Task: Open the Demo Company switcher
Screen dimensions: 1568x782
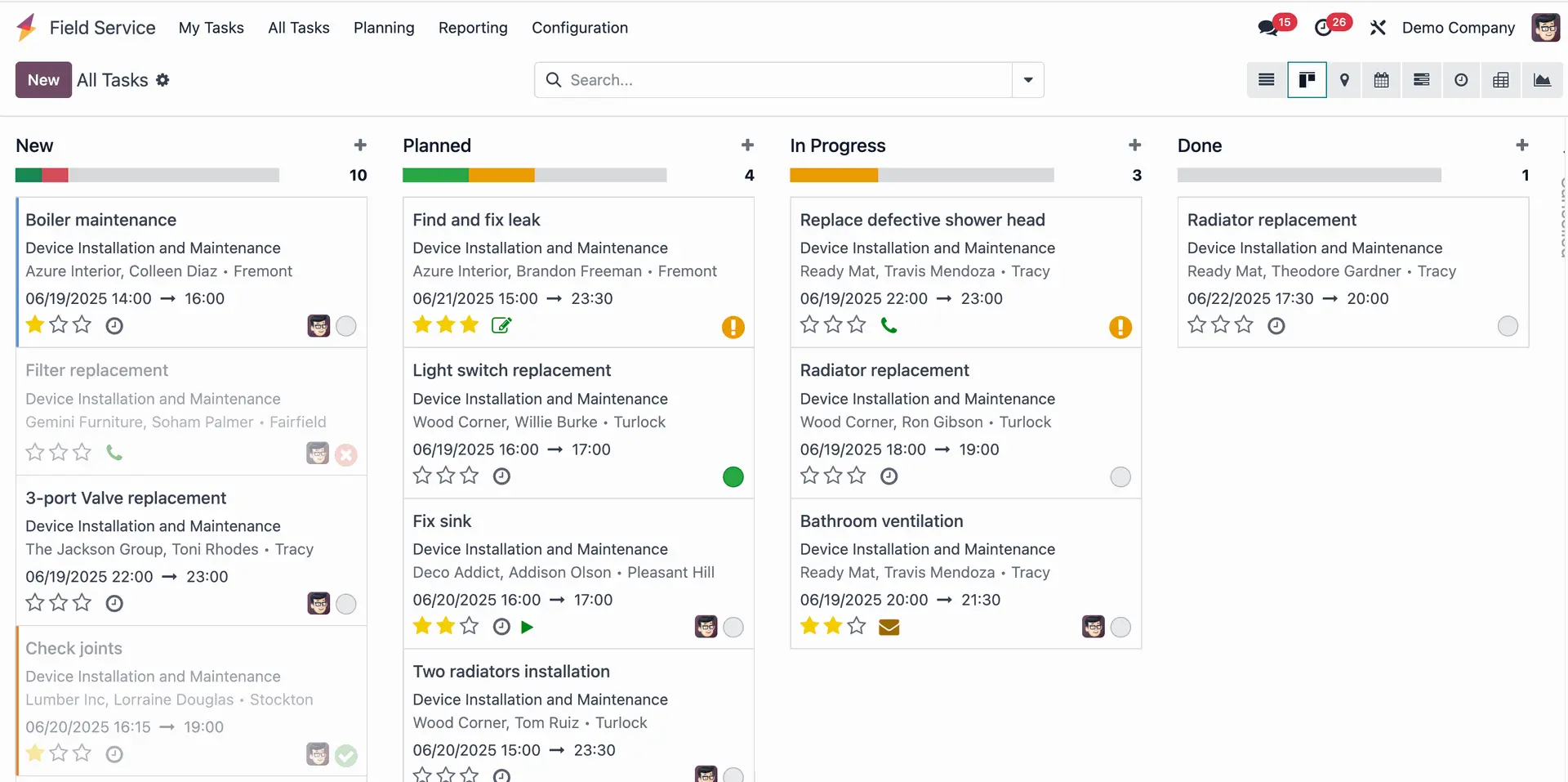Action: pyautogui.click(x=1458, y=28)
